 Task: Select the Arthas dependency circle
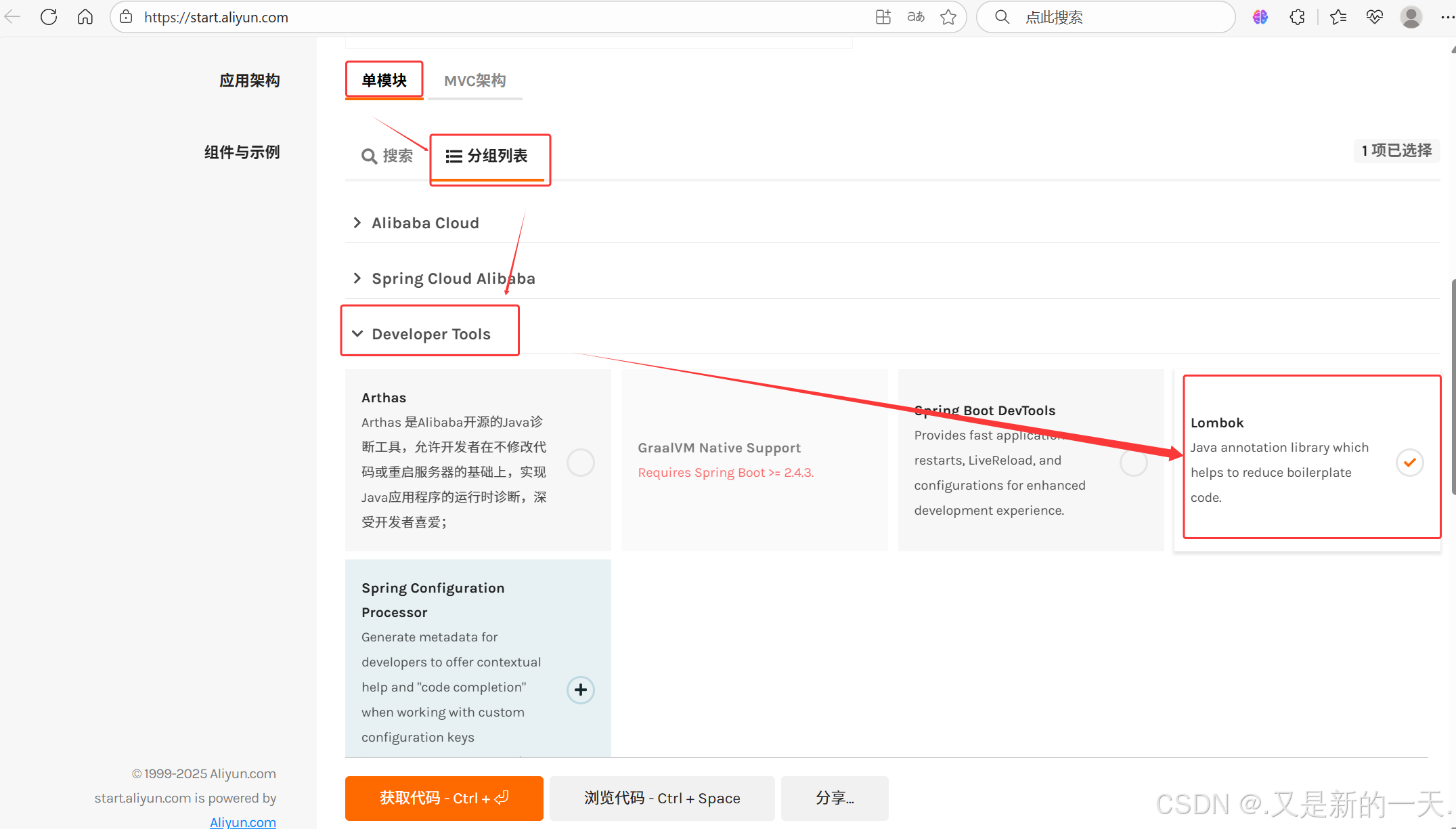[x=581, y=463]
